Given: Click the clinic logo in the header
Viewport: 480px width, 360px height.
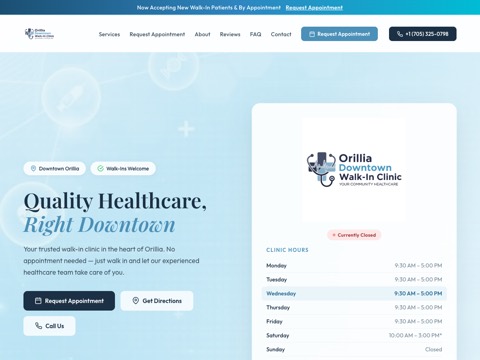Looking at the screenshot, I should pyautogui.click(x=39, y=34).
